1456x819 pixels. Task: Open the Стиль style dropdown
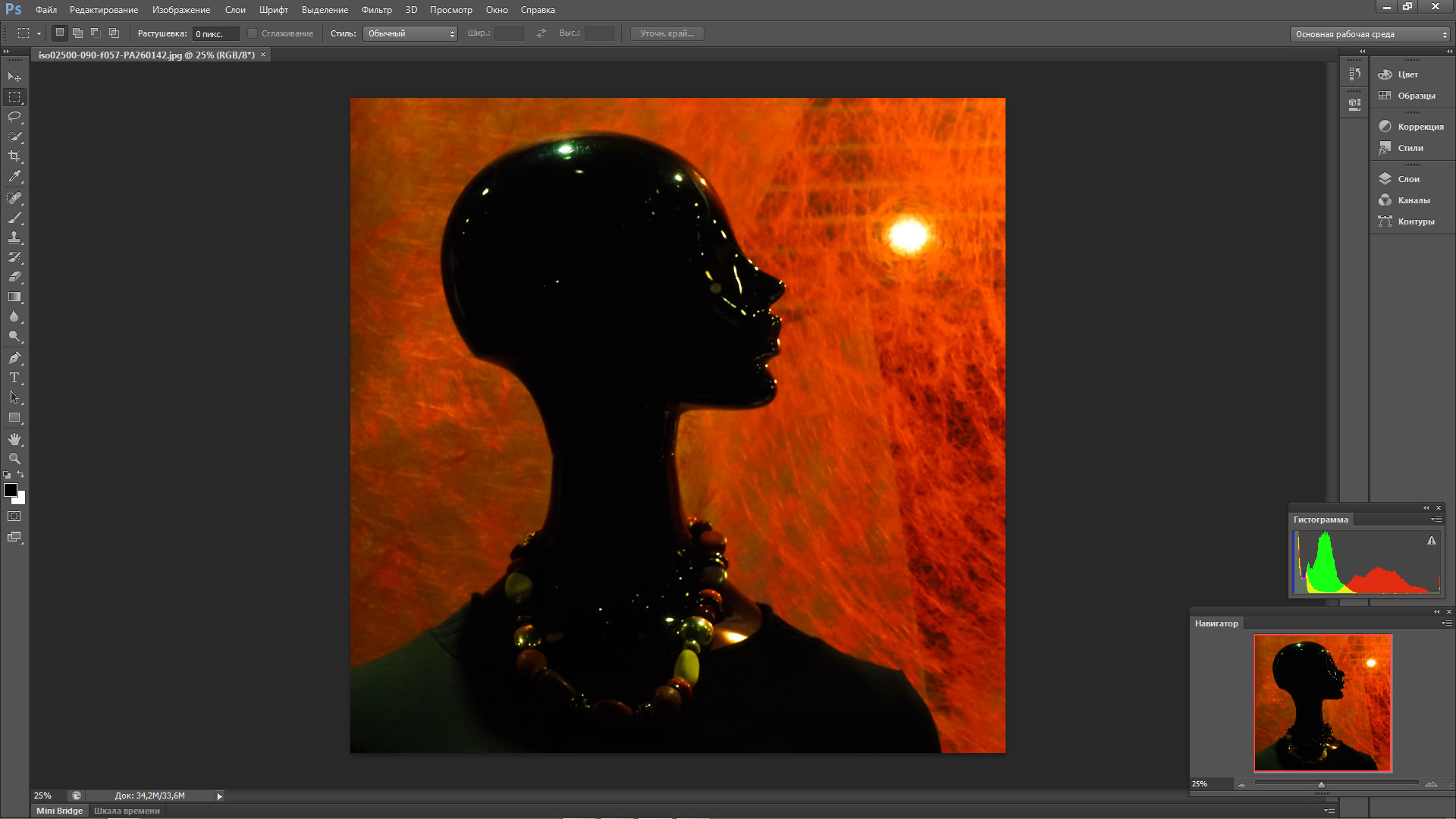pos(410,33)
